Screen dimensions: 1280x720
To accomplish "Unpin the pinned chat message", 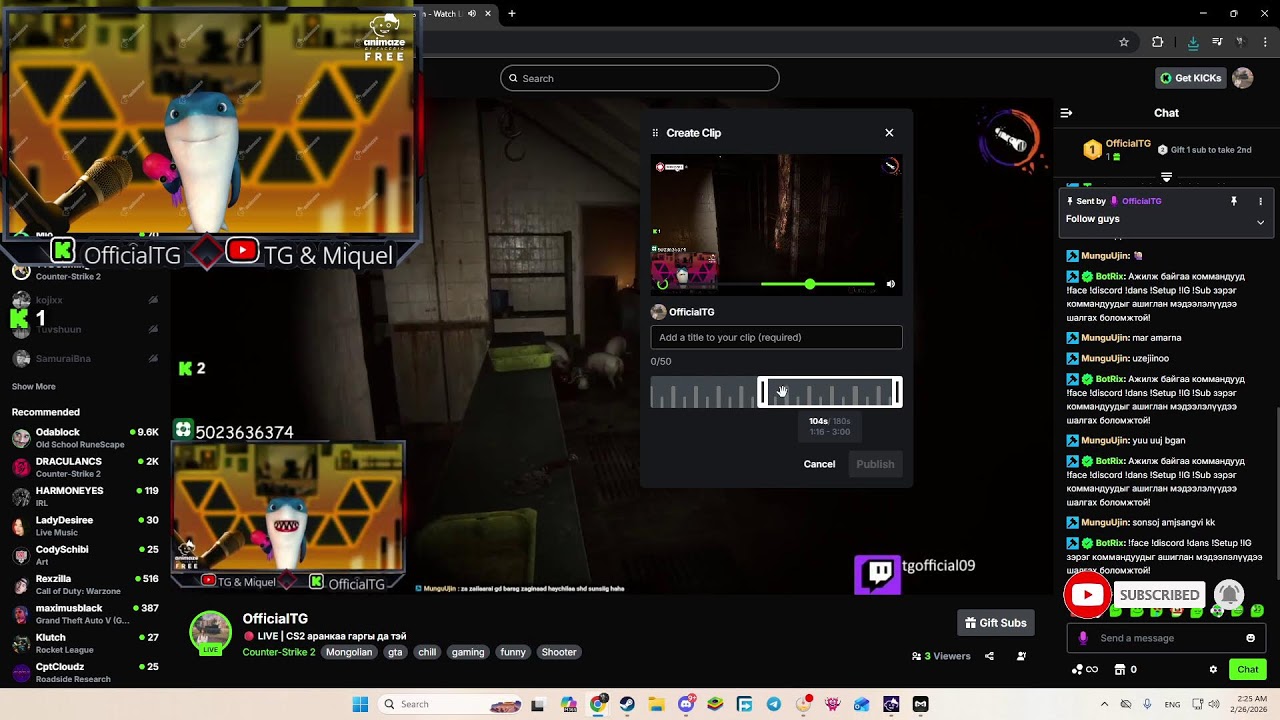I will (x=1234, y=201).
